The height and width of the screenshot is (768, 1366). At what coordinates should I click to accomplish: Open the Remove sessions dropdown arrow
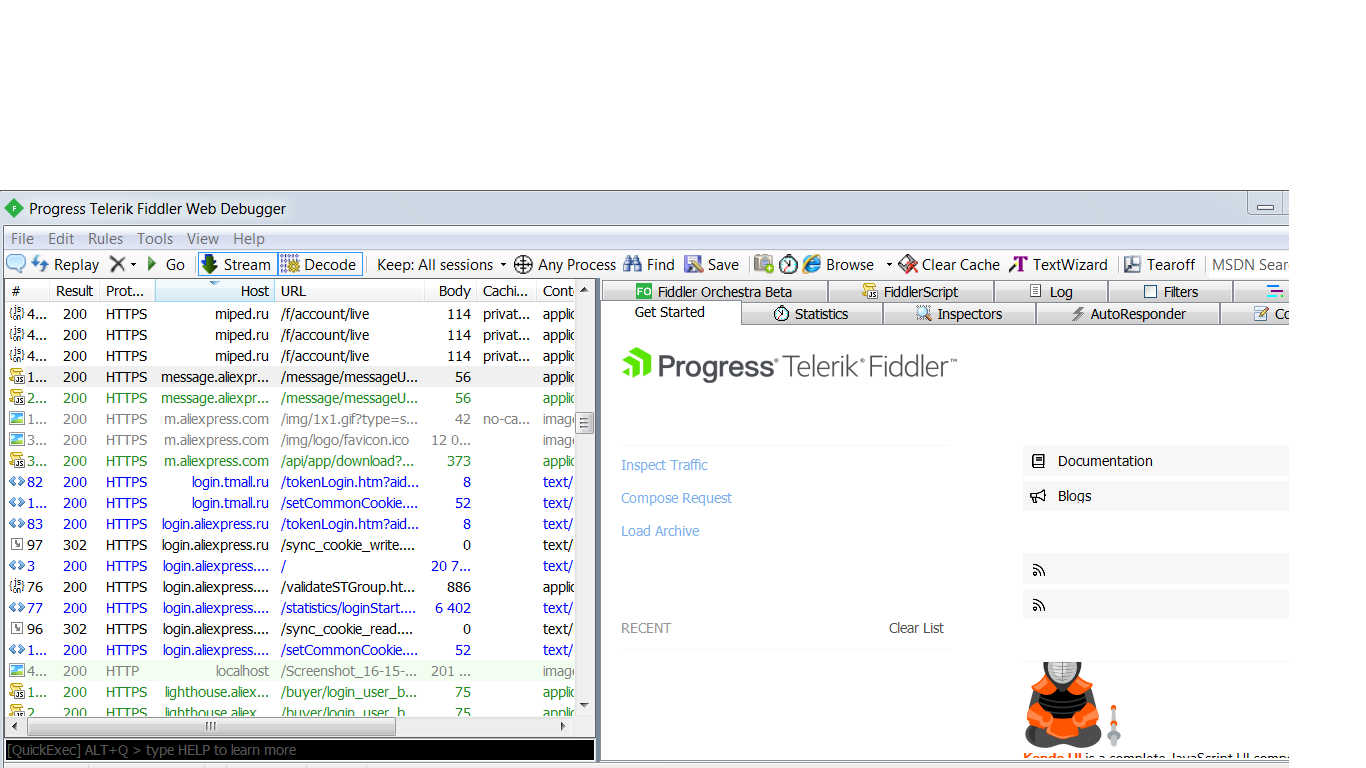[x=133, y=264]
